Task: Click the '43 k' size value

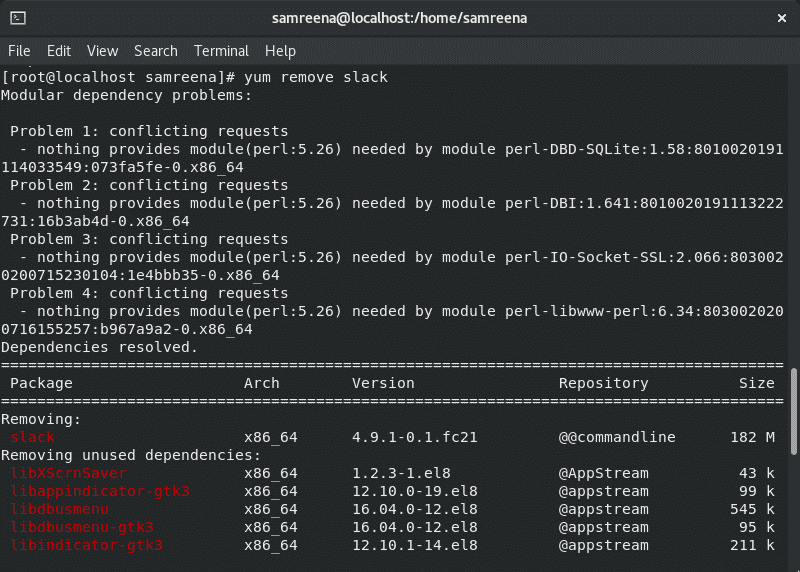Action: click(757, 474)
